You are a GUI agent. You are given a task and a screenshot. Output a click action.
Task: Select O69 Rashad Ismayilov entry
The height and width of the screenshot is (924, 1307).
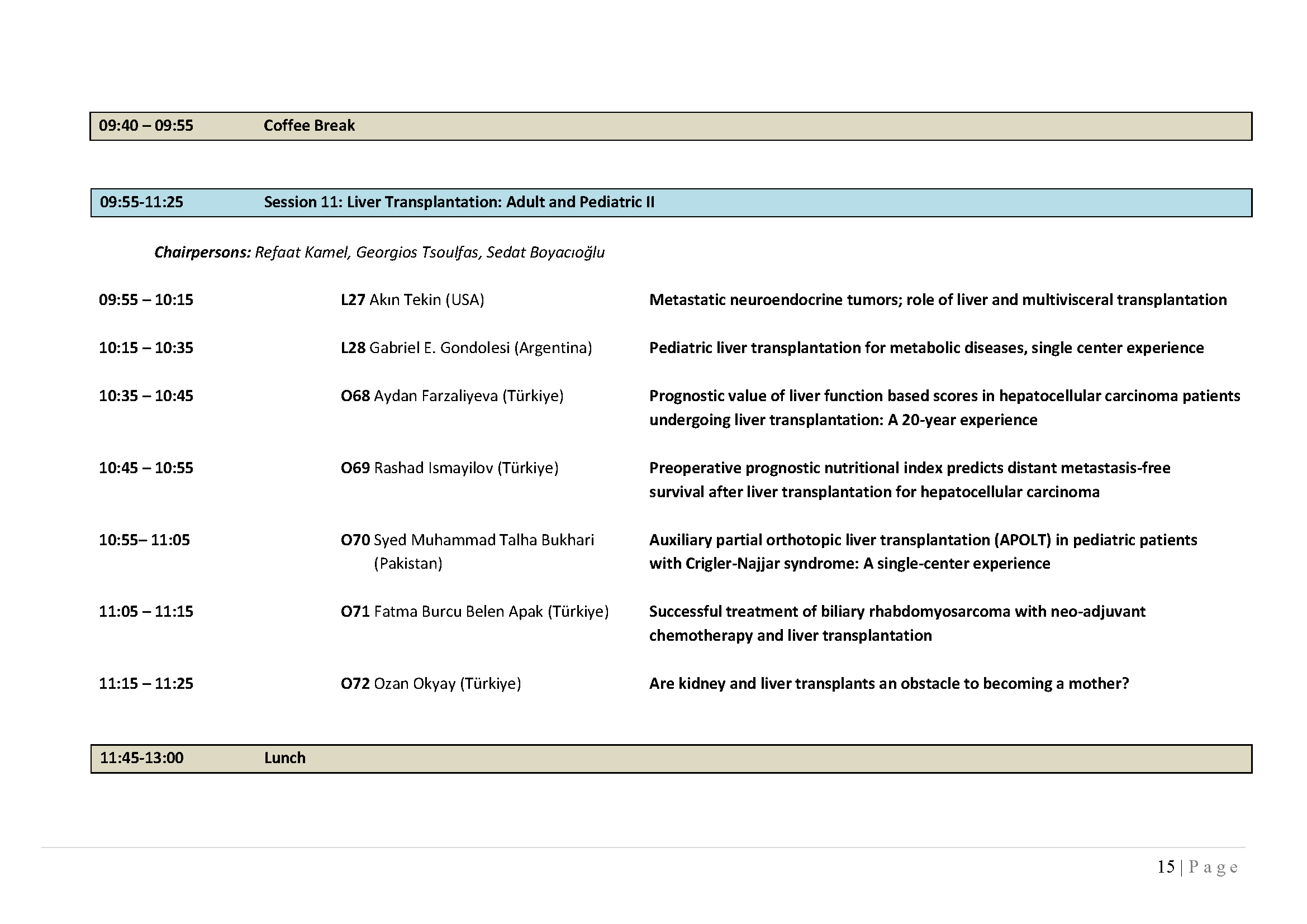[x=449, y=468]
